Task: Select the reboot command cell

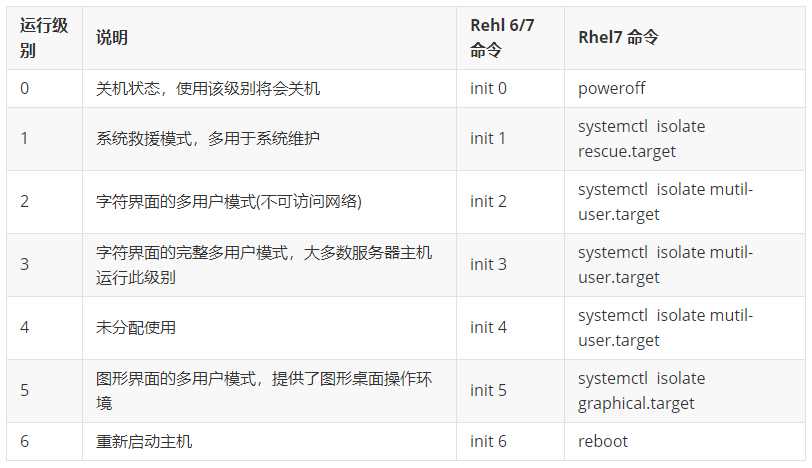Action: (685, 442)
